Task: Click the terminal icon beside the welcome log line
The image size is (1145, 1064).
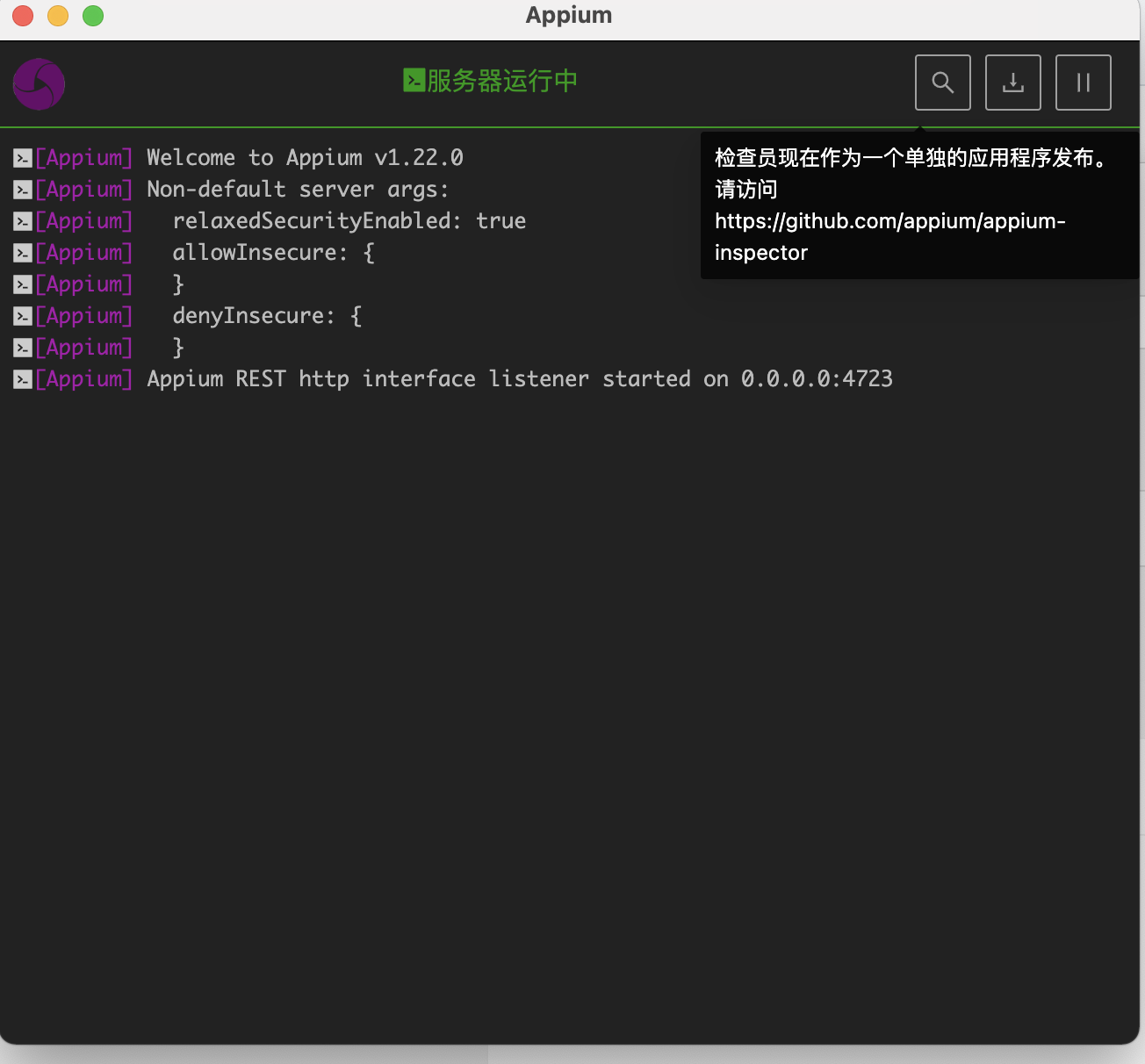Action: click(x=21, y=158)
